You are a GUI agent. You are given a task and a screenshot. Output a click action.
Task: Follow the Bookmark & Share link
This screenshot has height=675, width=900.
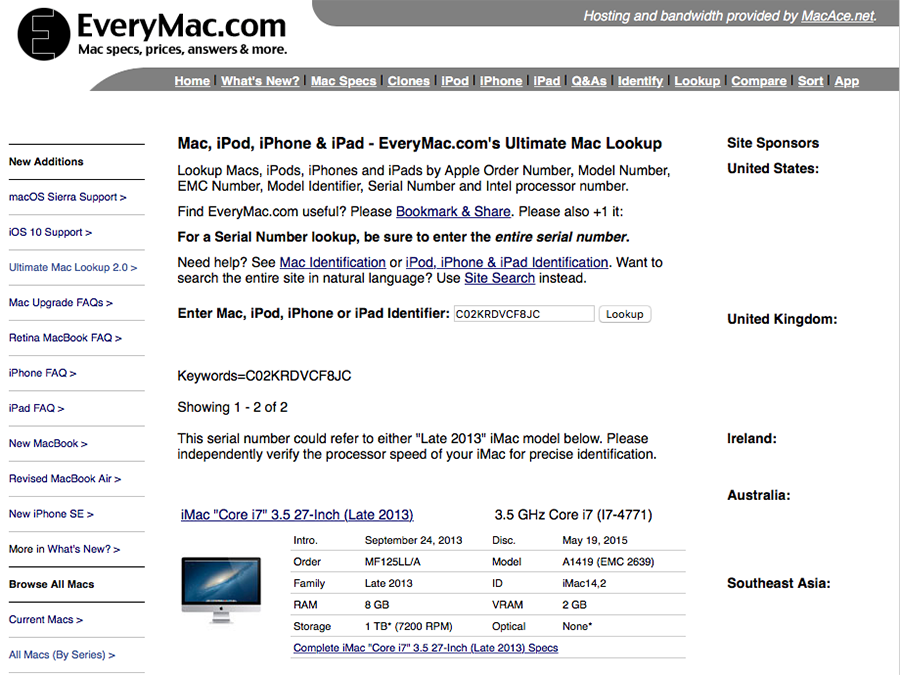(x=453, y=211)
